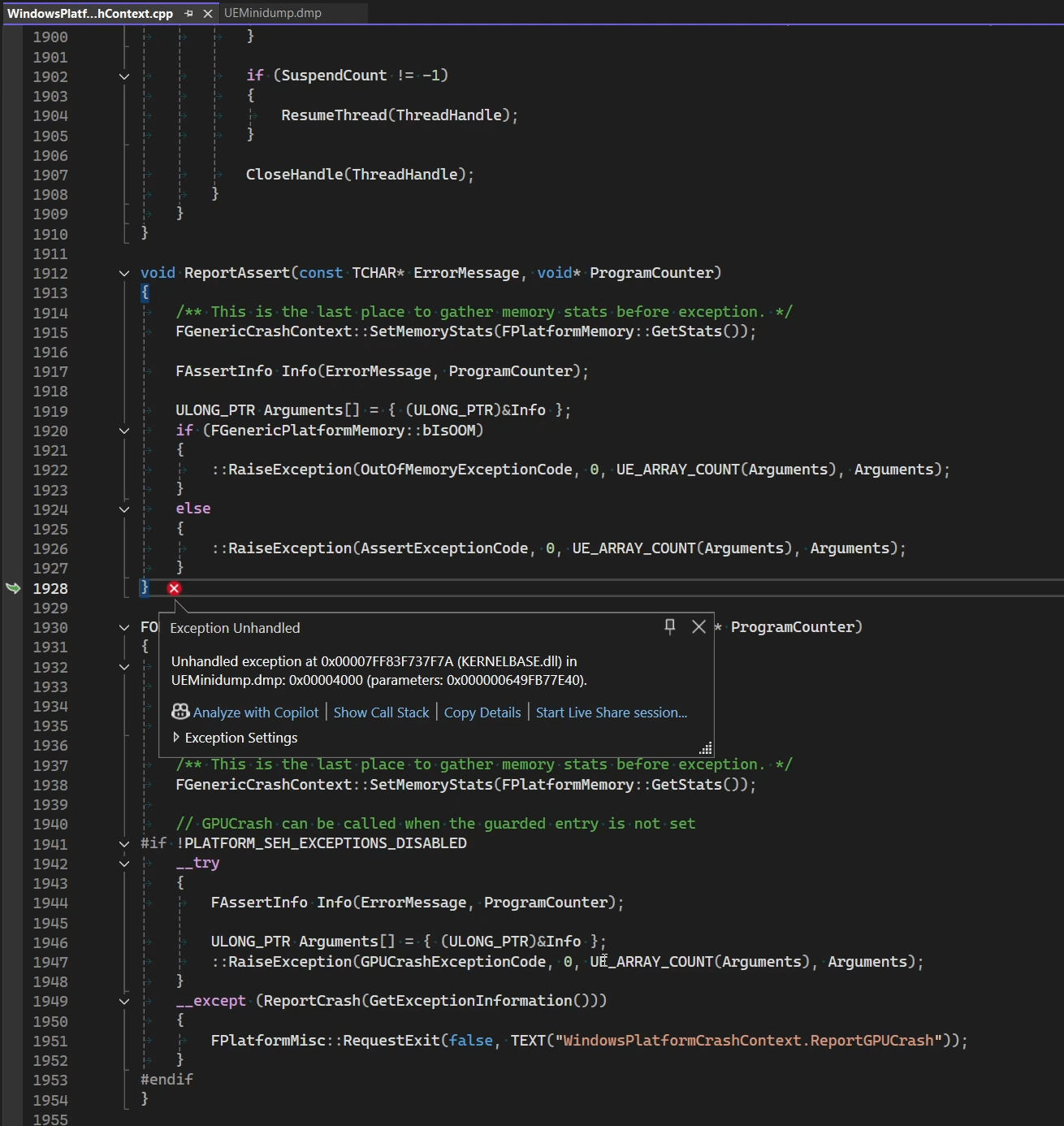Select the WindowsPlatformCrashContext.cpp tab

(x=90, y=13)
